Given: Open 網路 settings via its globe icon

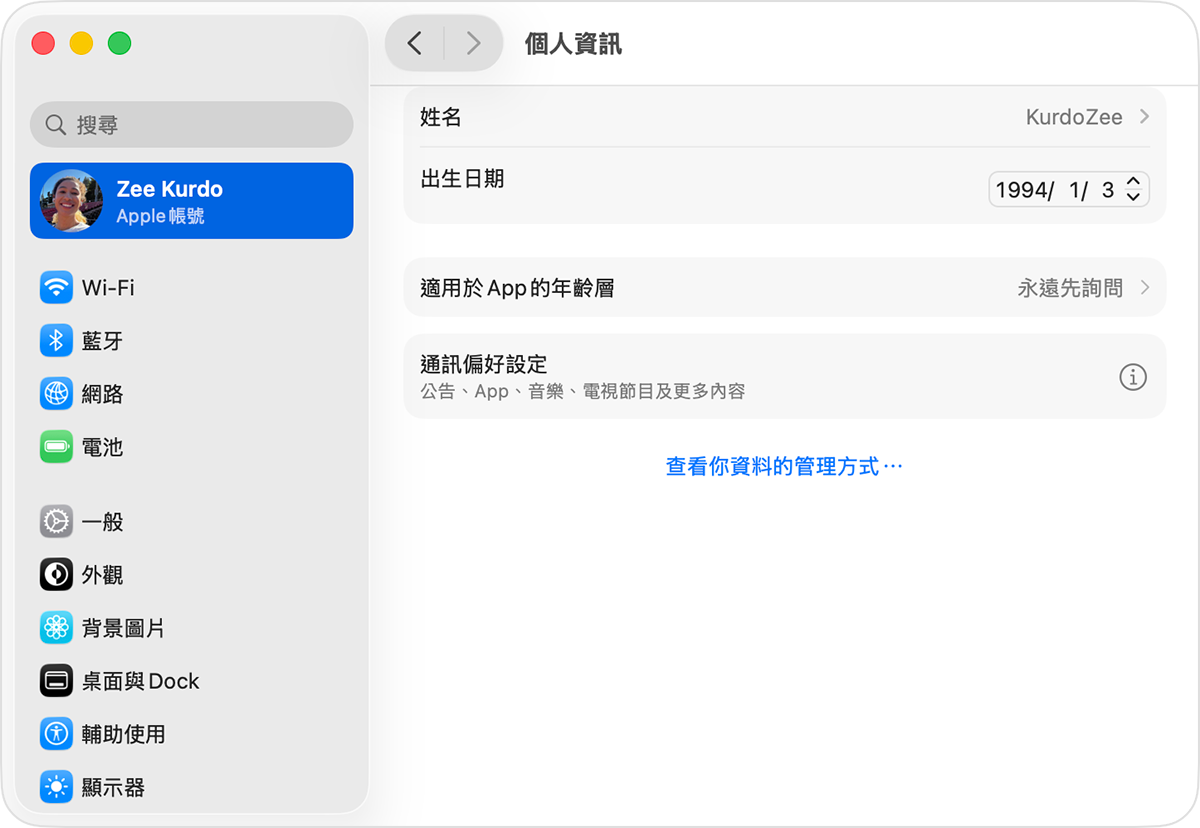Looking at the screenshot, I should coord(57,393).
